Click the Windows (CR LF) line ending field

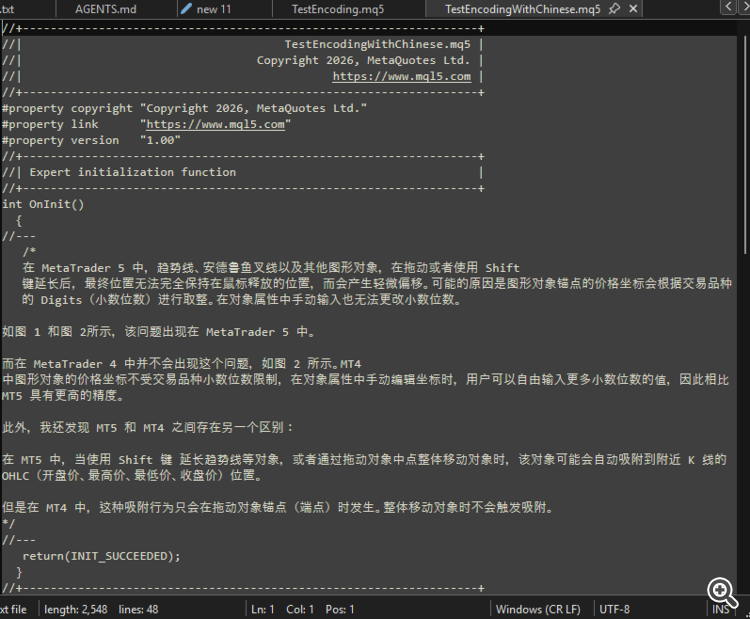pyautogui.click(x=538, y=609)
